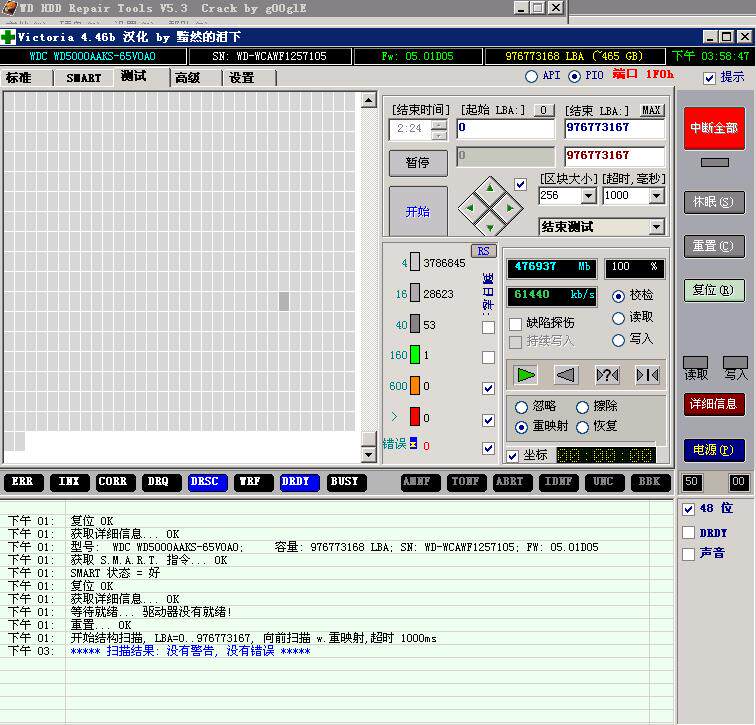
Task: Open the 设置 tab
Action: [x=241, y=78]
